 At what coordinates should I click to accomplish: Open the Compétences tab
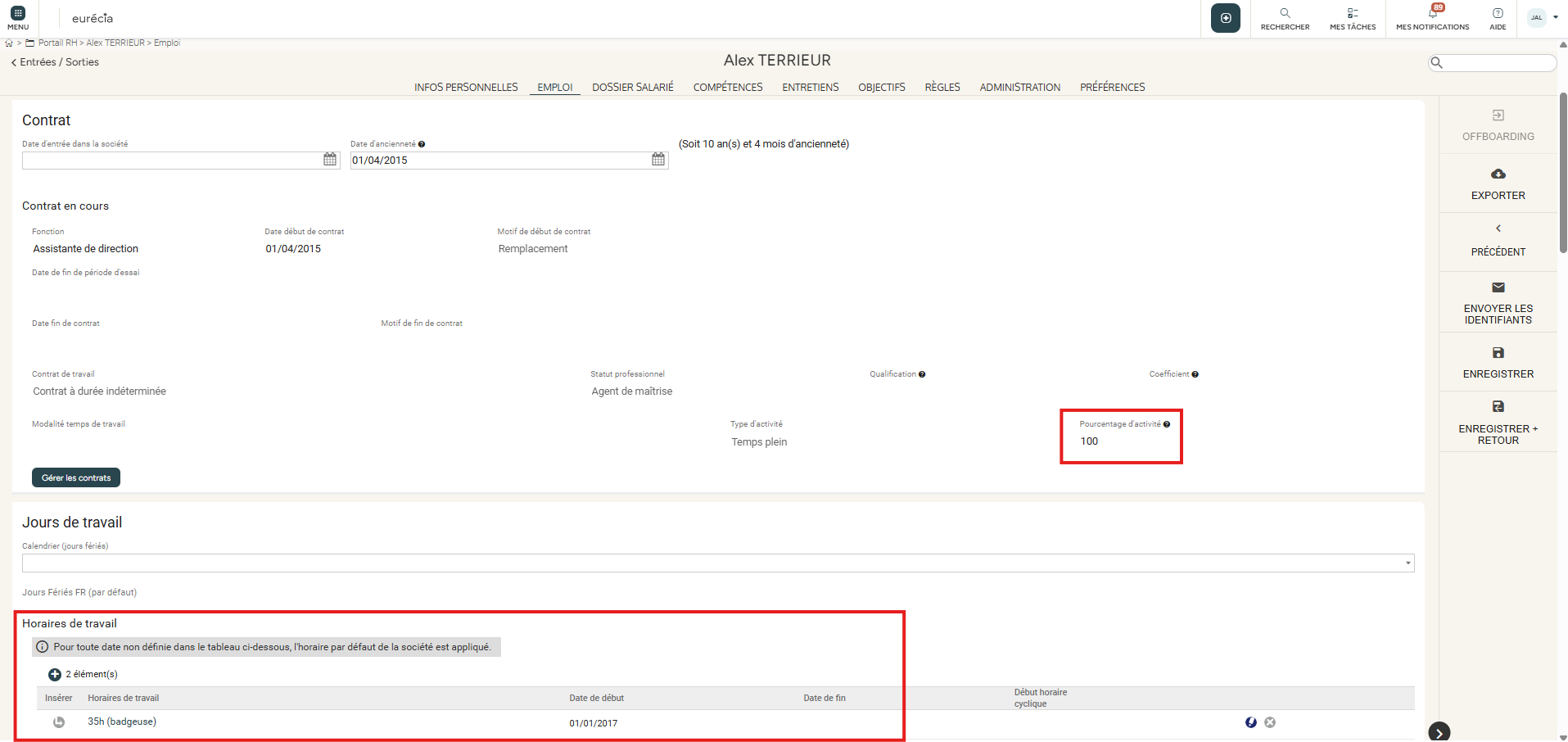pos(727,88)
